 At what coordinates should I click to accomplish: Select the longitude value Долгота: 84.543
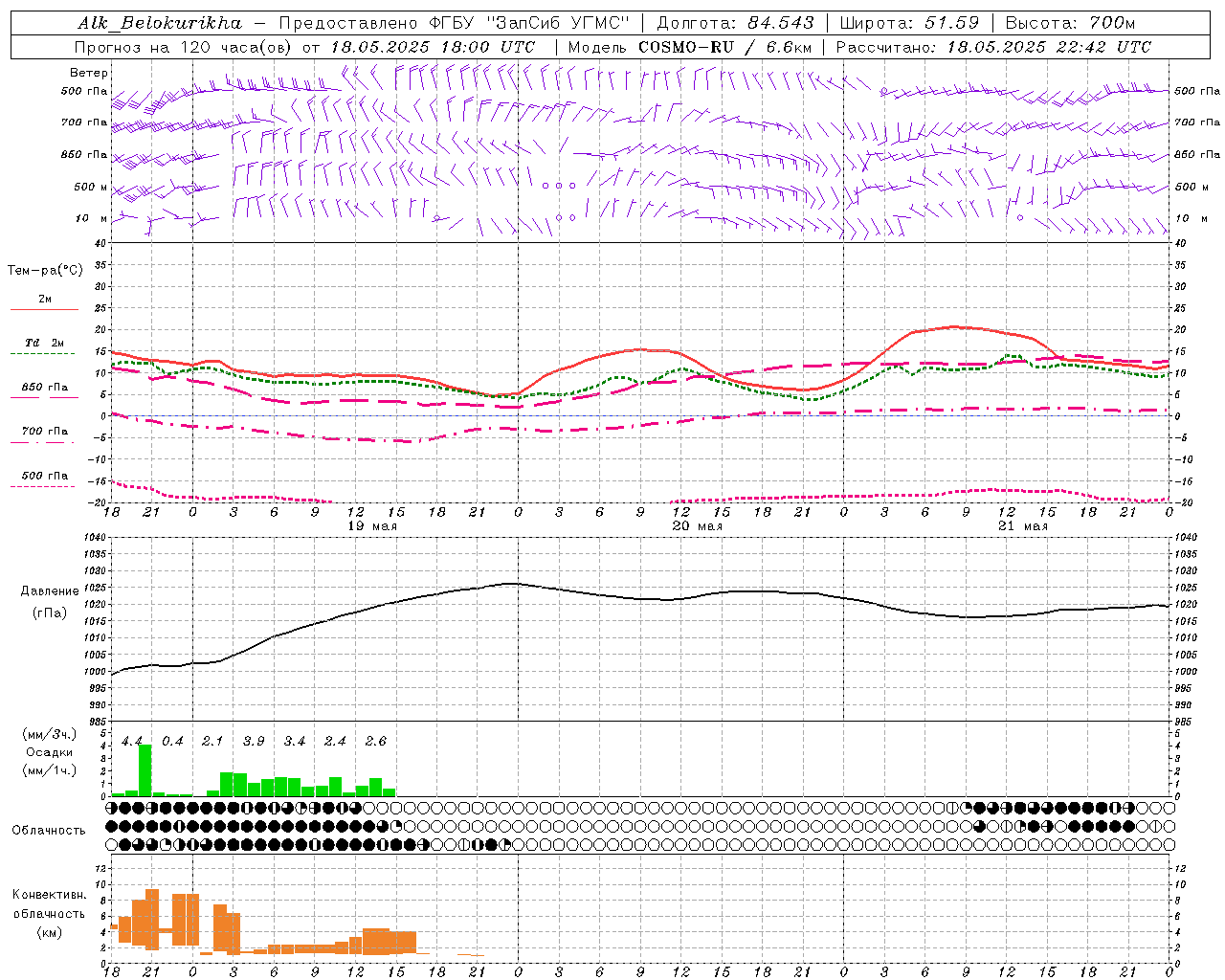pos(735,23)
